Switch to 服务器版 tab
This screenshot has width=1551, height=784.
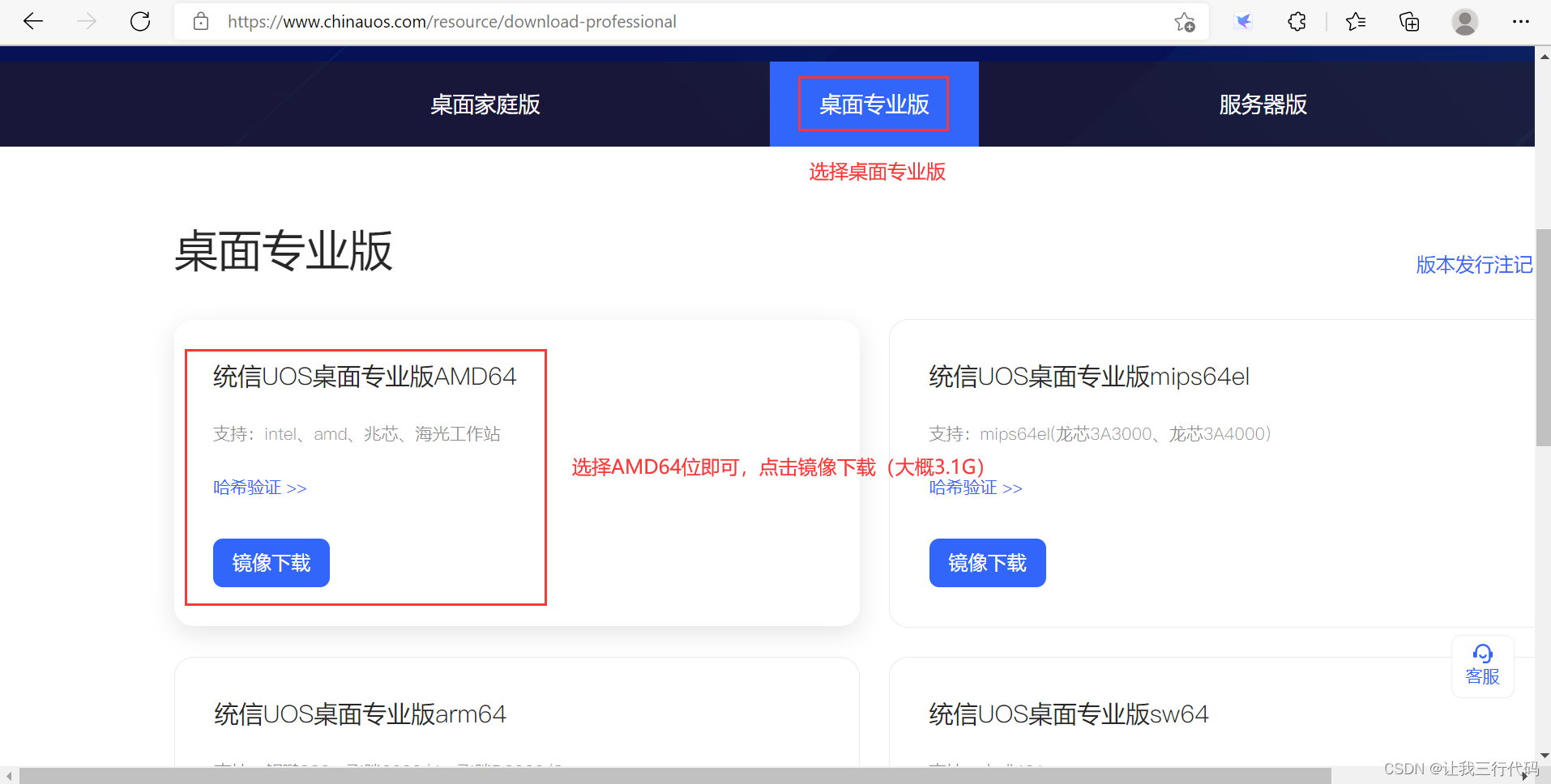click(x=1263, y=104)
